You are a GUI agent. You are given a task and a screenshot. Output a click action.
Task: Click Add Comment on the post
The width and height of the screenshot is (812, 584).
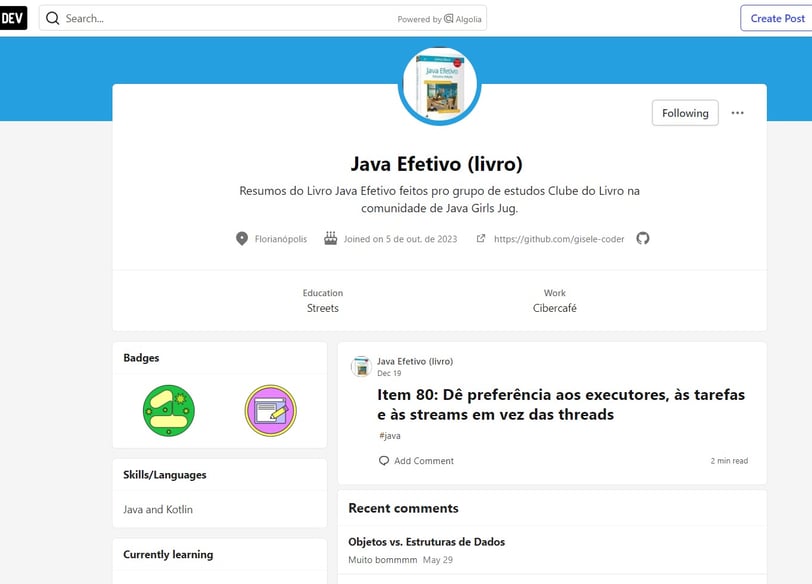424,461
